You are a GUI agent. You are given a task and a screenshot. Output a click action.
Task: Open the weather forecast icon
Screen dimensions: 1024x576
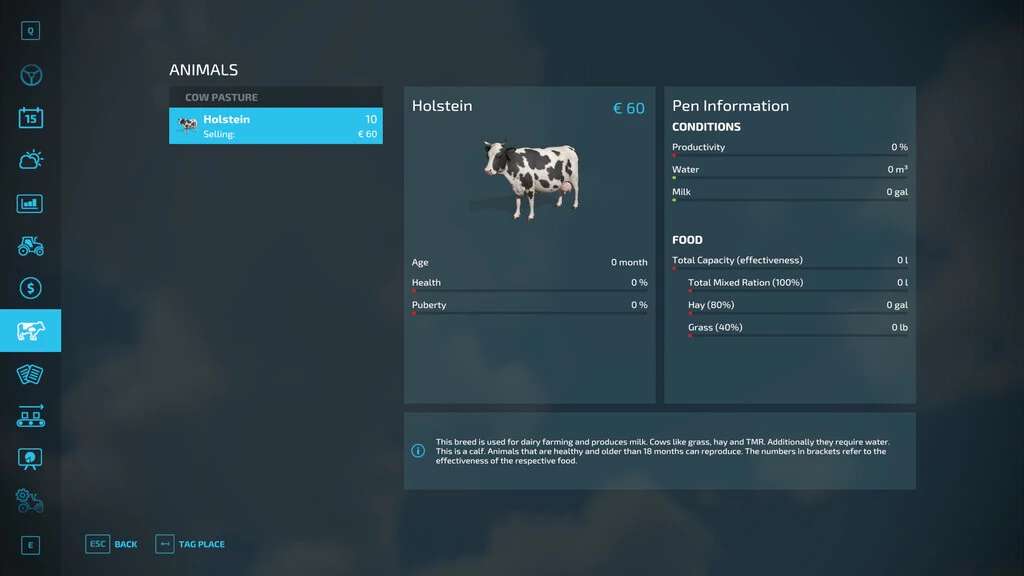pos(30,160)
